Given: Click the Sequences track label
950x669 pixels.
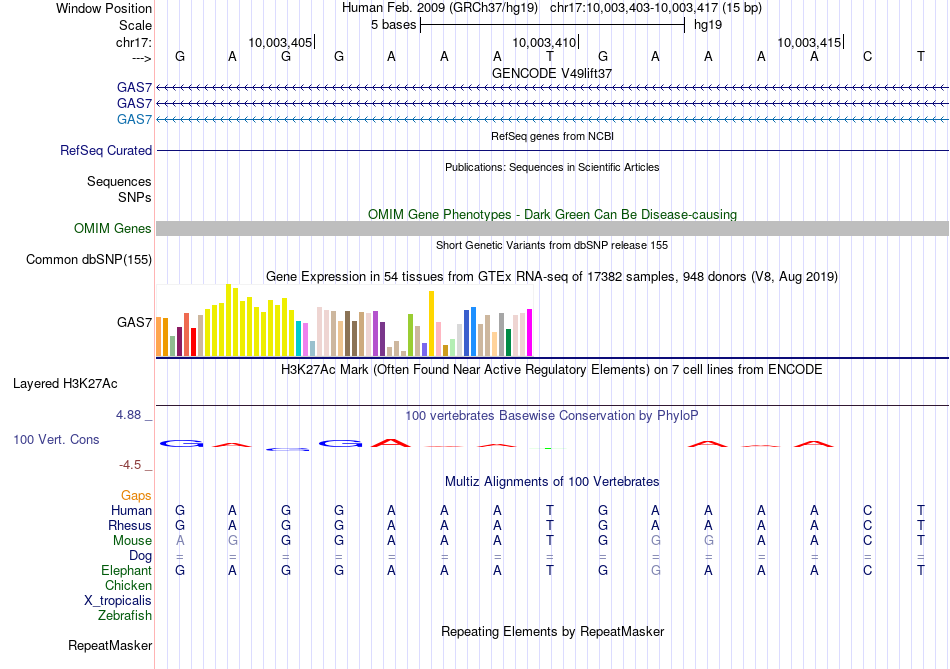Looking at the screenshot, I should [119, 181].
